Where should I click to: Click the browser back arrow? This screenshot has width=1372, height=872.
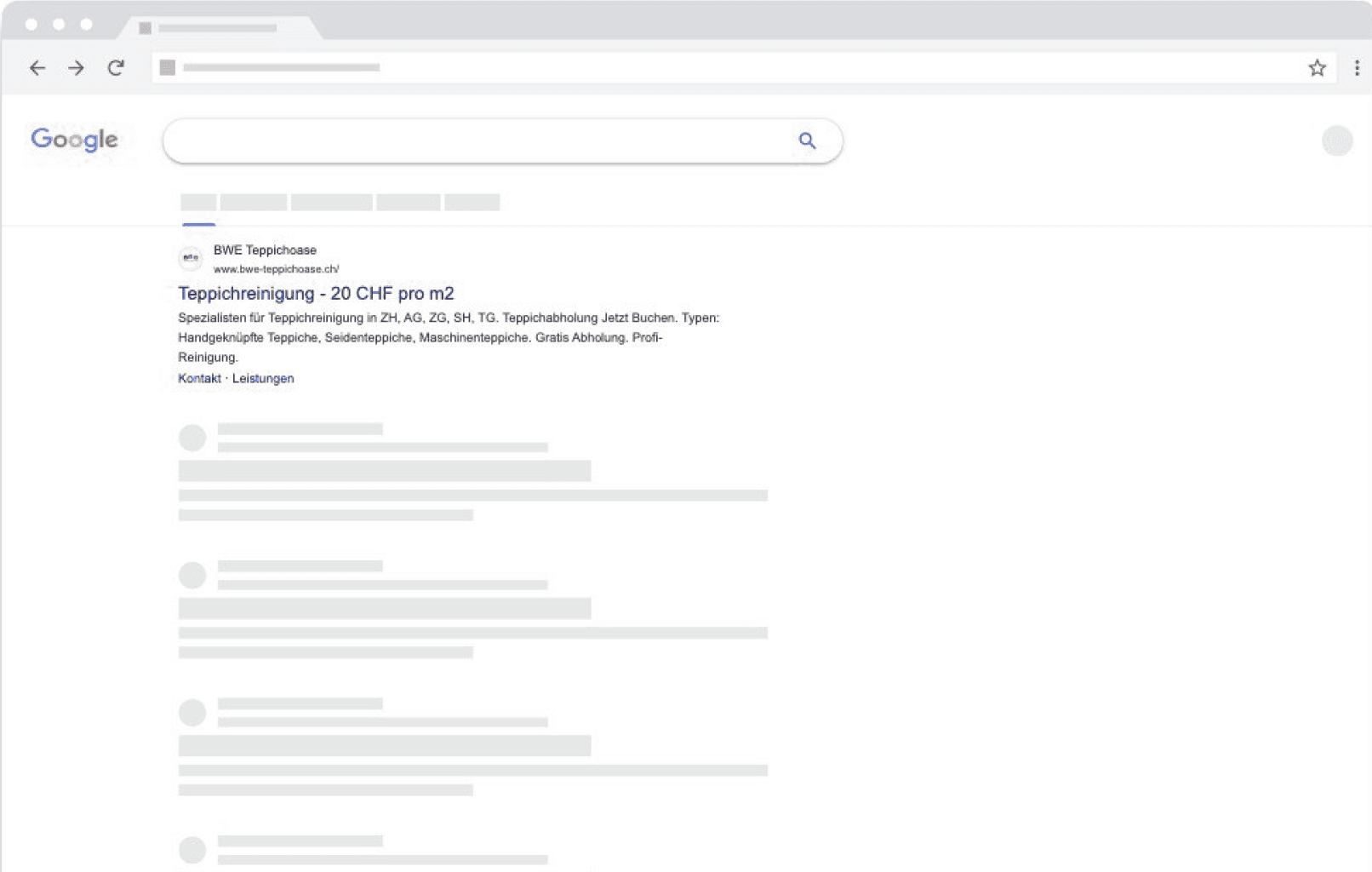(37, 68)
